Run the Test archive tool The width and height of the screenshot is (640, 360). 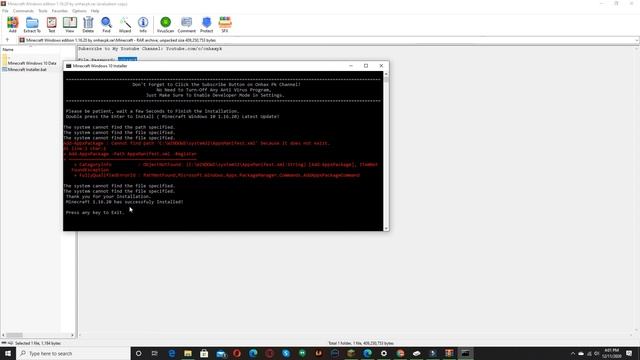point(51,24)
